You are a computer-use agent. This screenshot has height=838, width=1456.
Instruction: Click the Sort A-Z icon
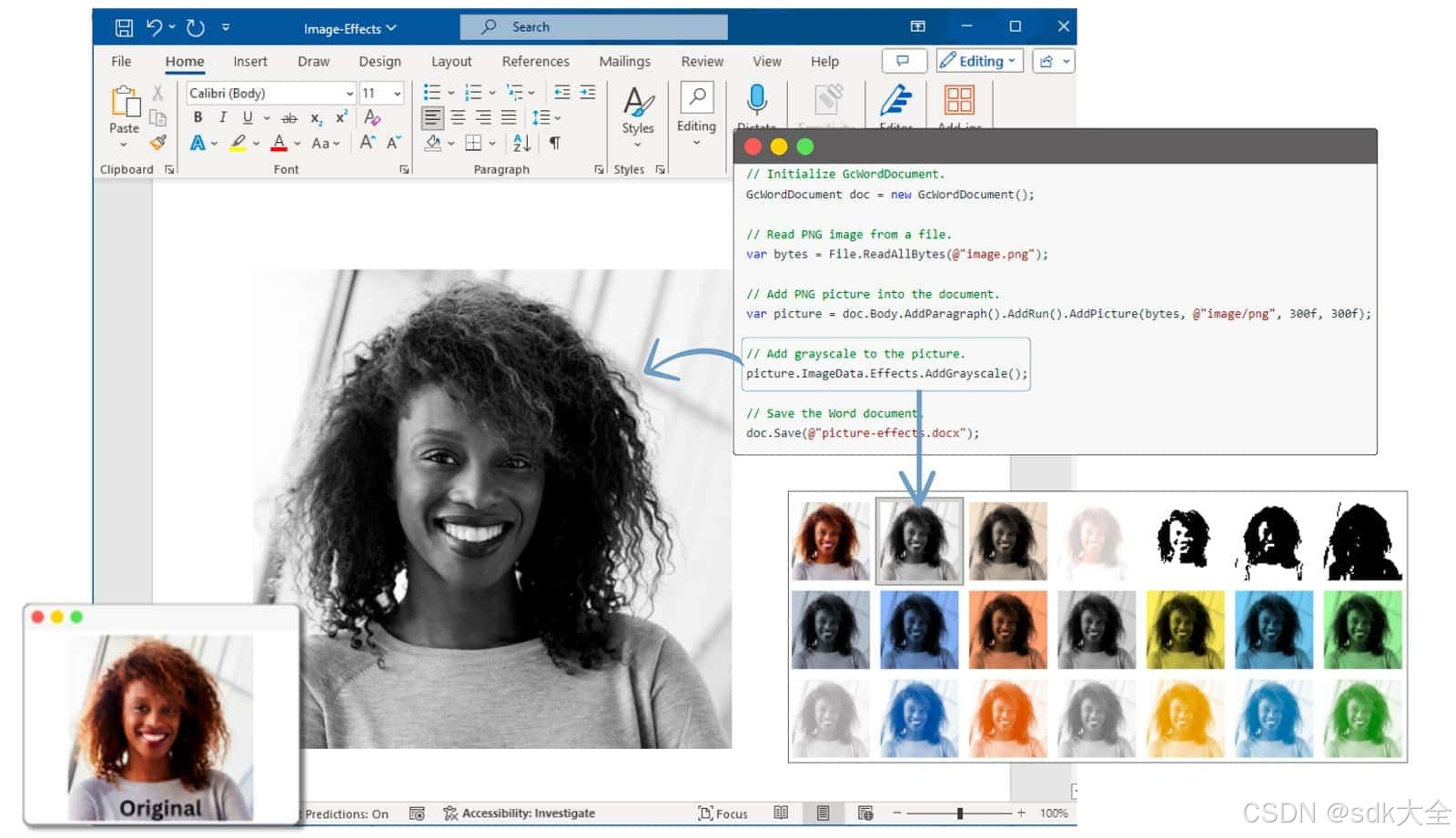[x=521, y=142]
